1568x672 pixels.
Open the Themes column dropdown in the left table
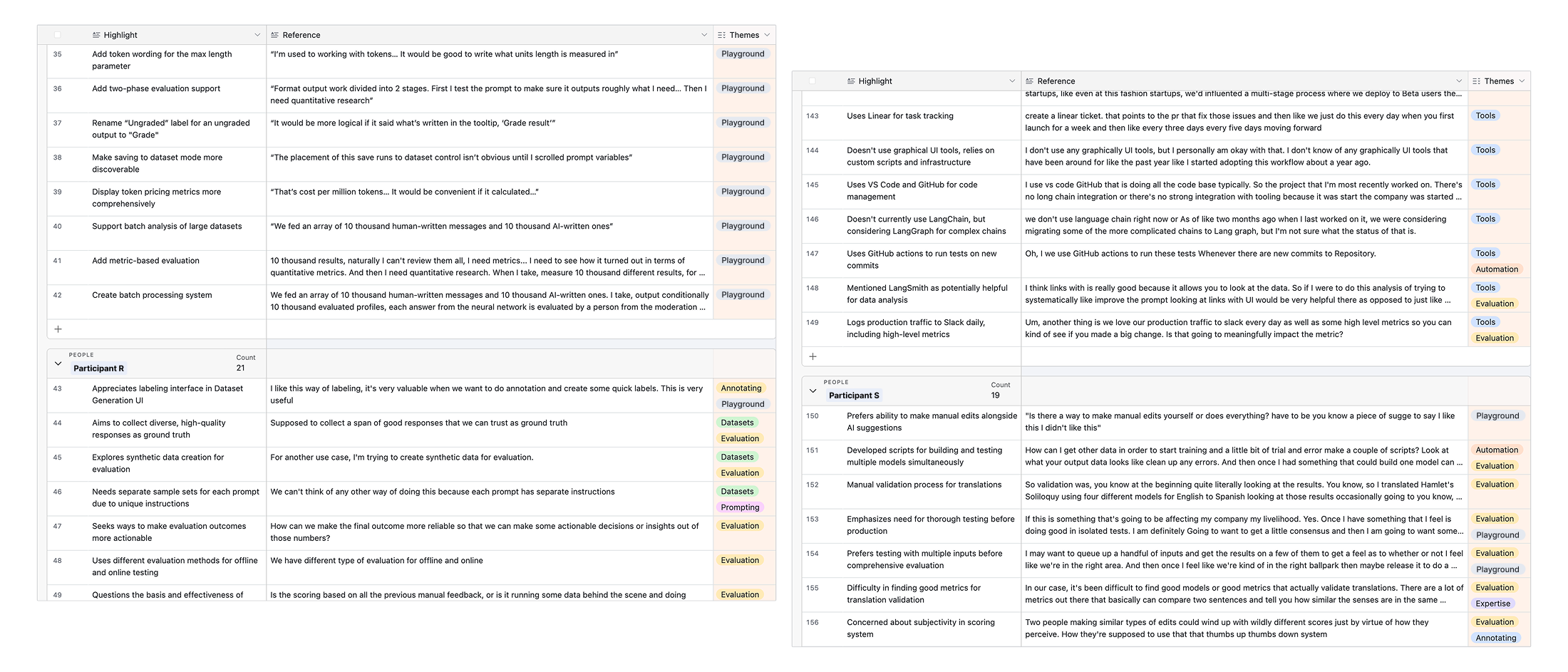pyautogui.click(x=767, y=35)
